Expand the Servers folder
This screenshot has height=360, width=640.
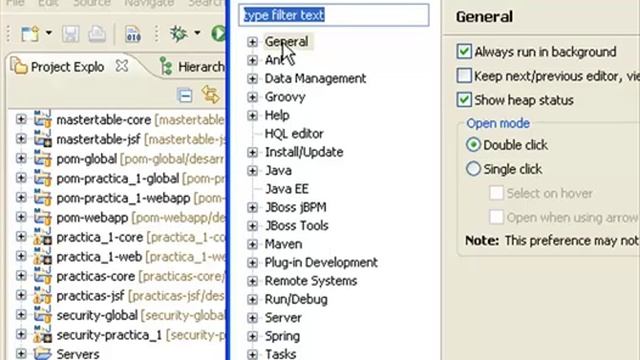pos(21,353)
